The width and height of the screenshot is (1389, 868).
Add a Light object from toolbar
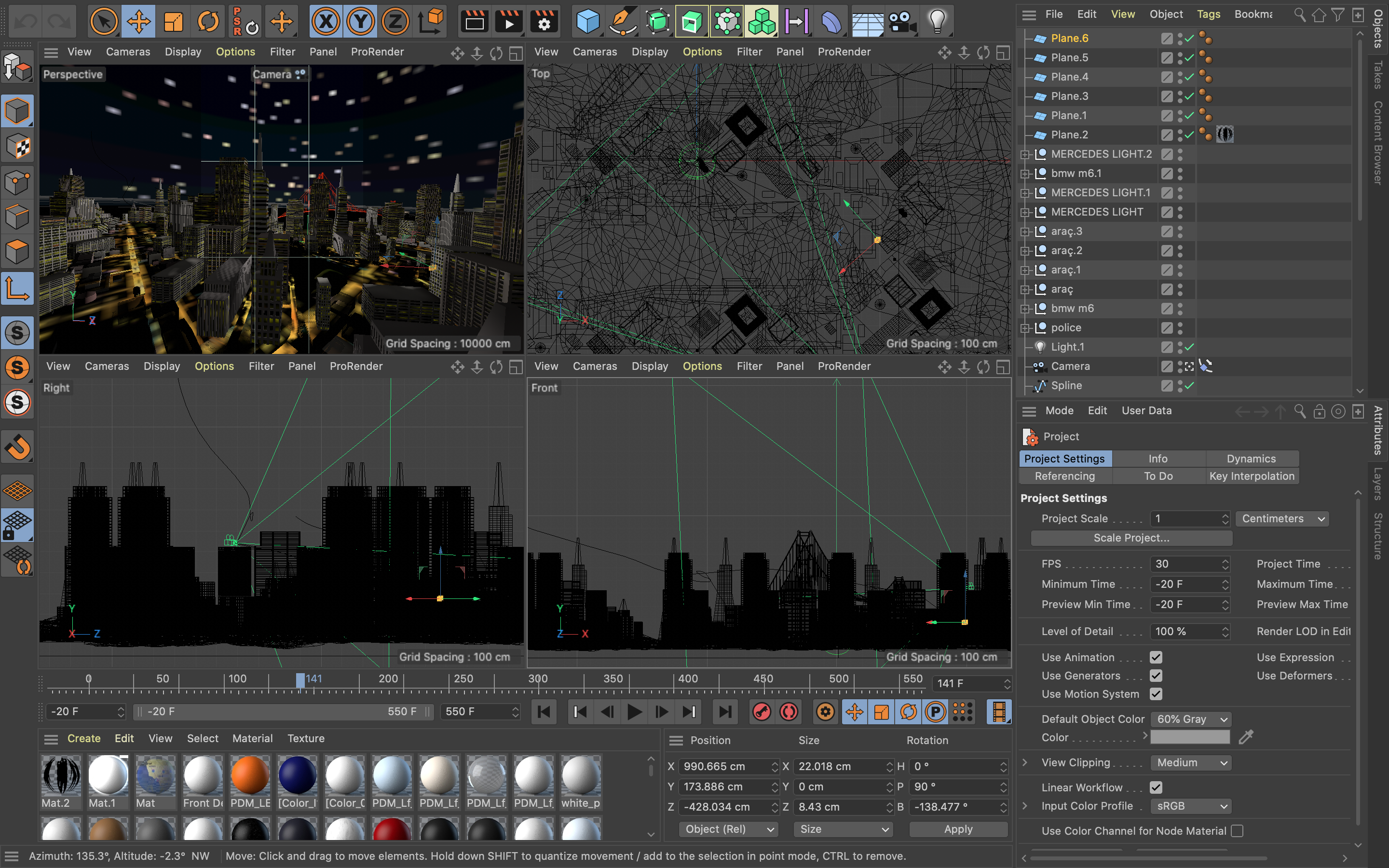(937, 22)
